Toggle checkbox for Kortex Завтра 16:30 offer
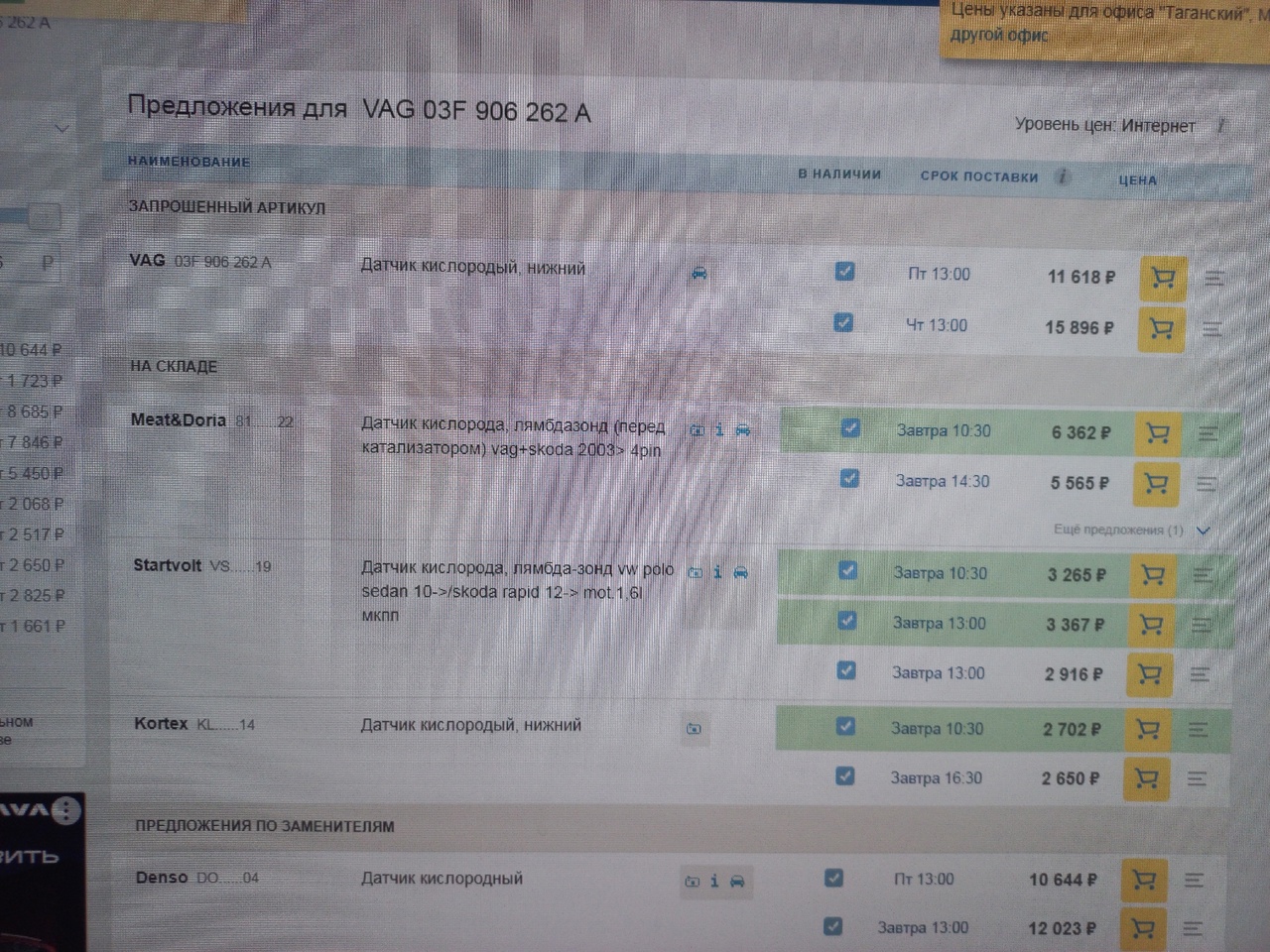This screenshot has width=1270, height=952. [844, 775]
